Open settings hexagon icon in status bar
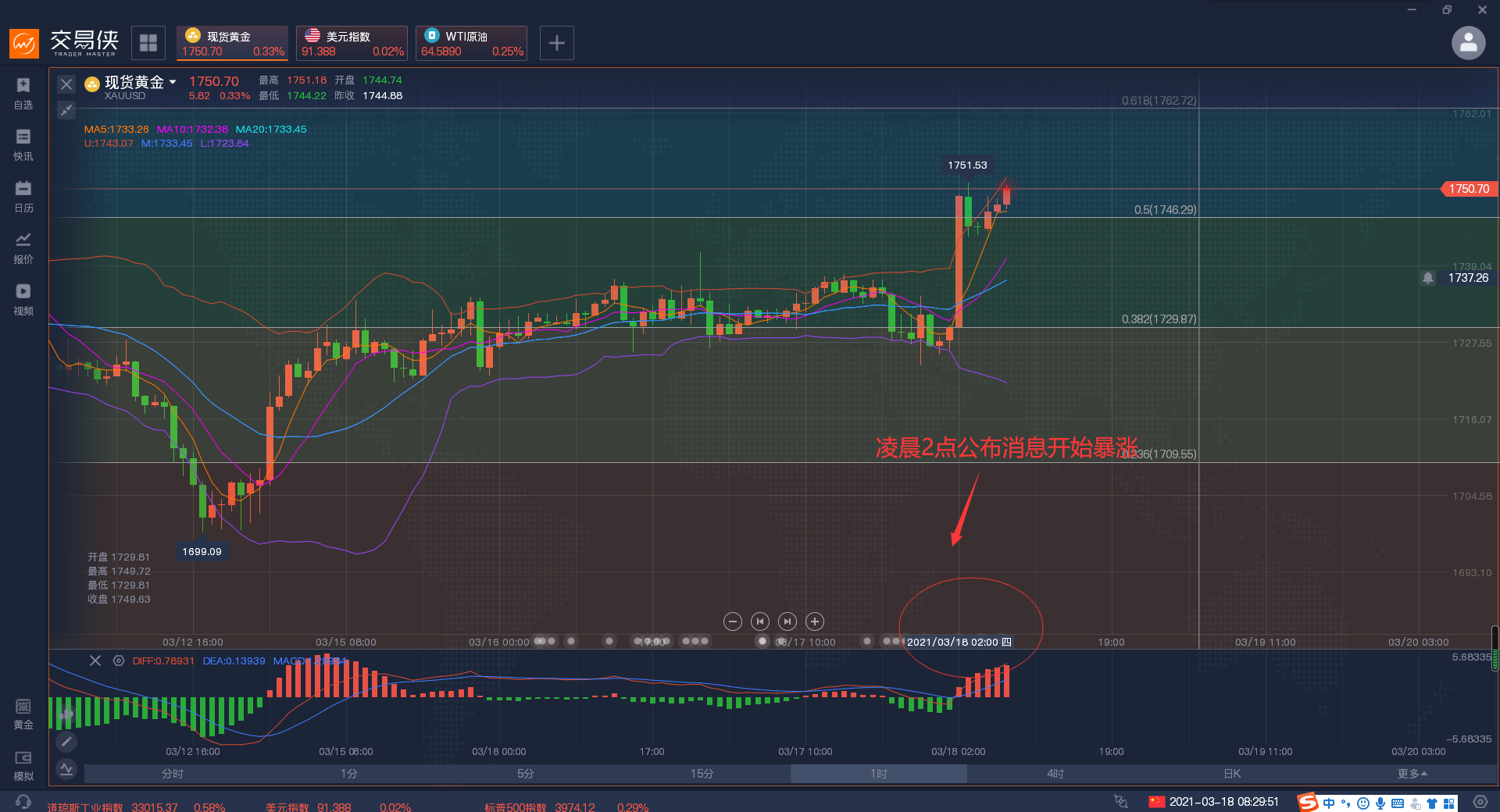Image resolution: width=1500 pixels, height=812 pixels. coord(1480,802)
